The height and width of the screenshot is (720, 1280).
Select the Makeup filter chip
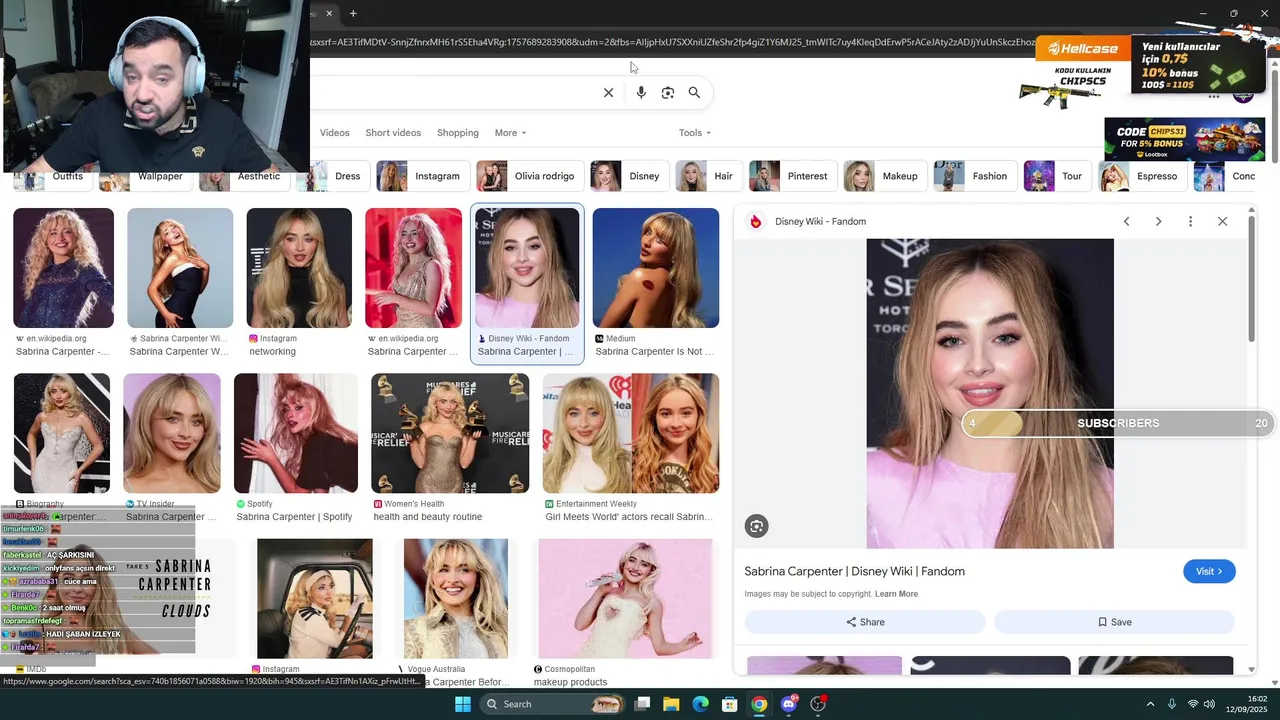tap(884, 176)
